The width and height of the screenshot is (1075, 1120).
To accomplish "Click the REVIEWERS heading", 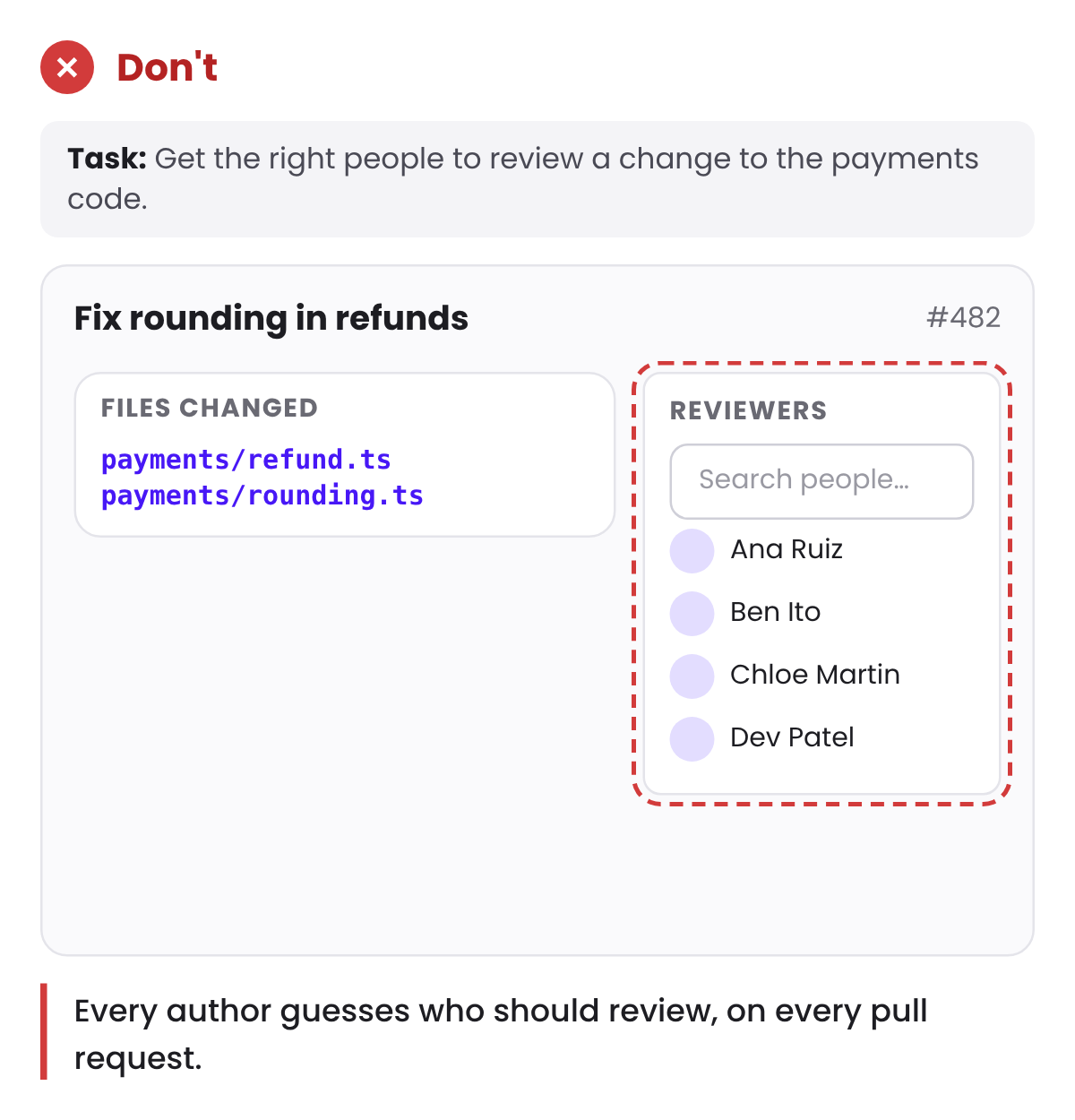I will 748,410.
